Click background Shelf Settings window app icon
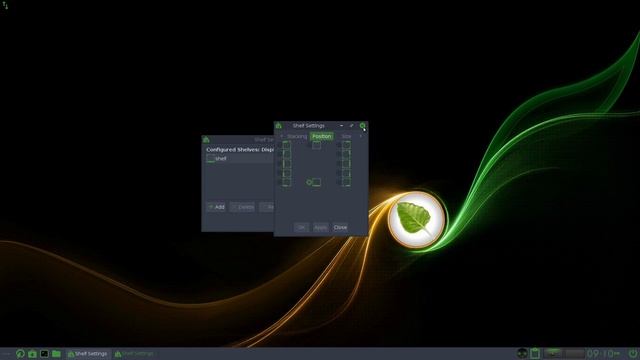 pyautogui.click(x=206, y=140)
